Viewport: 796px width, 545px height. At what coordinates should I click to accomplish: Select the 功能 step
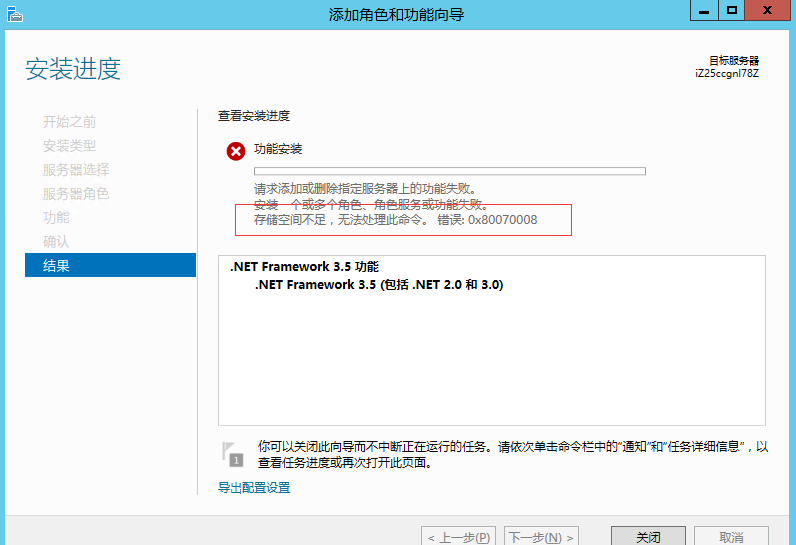[56, 217]
